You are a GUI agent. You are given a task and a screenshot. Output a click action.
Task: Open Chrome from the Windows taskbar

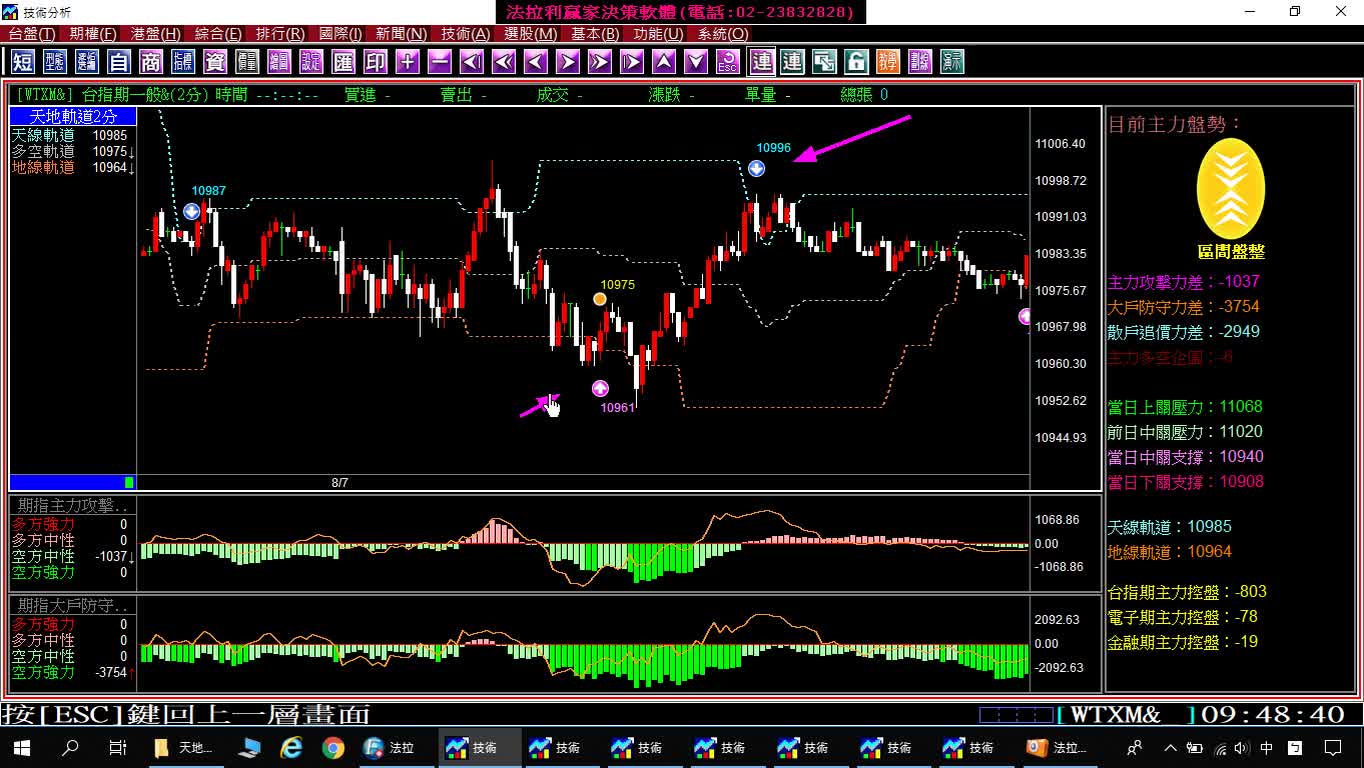click(x=333, y=747)
